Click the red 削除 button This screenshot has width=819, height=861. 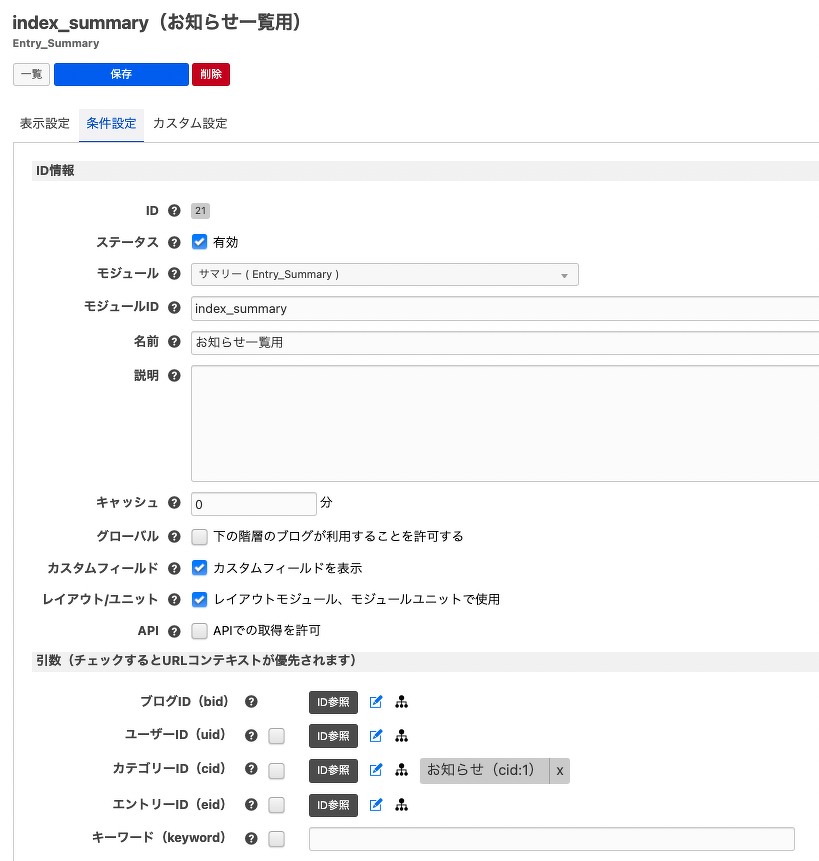point(211,74)
